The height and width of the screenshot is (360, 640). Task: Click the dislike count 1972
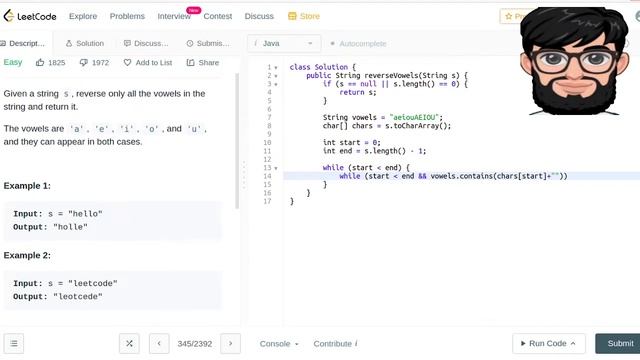pos(100,62)
